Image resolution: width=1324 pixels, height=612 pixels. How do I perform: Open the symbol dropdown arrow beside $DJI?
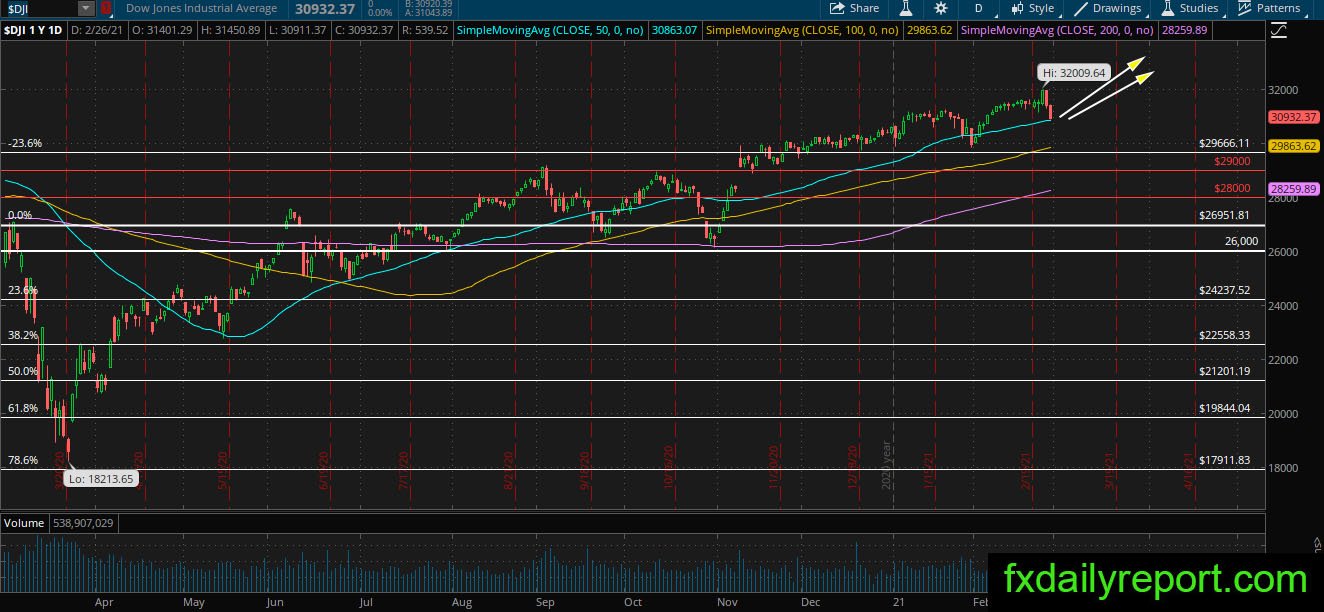85,9
